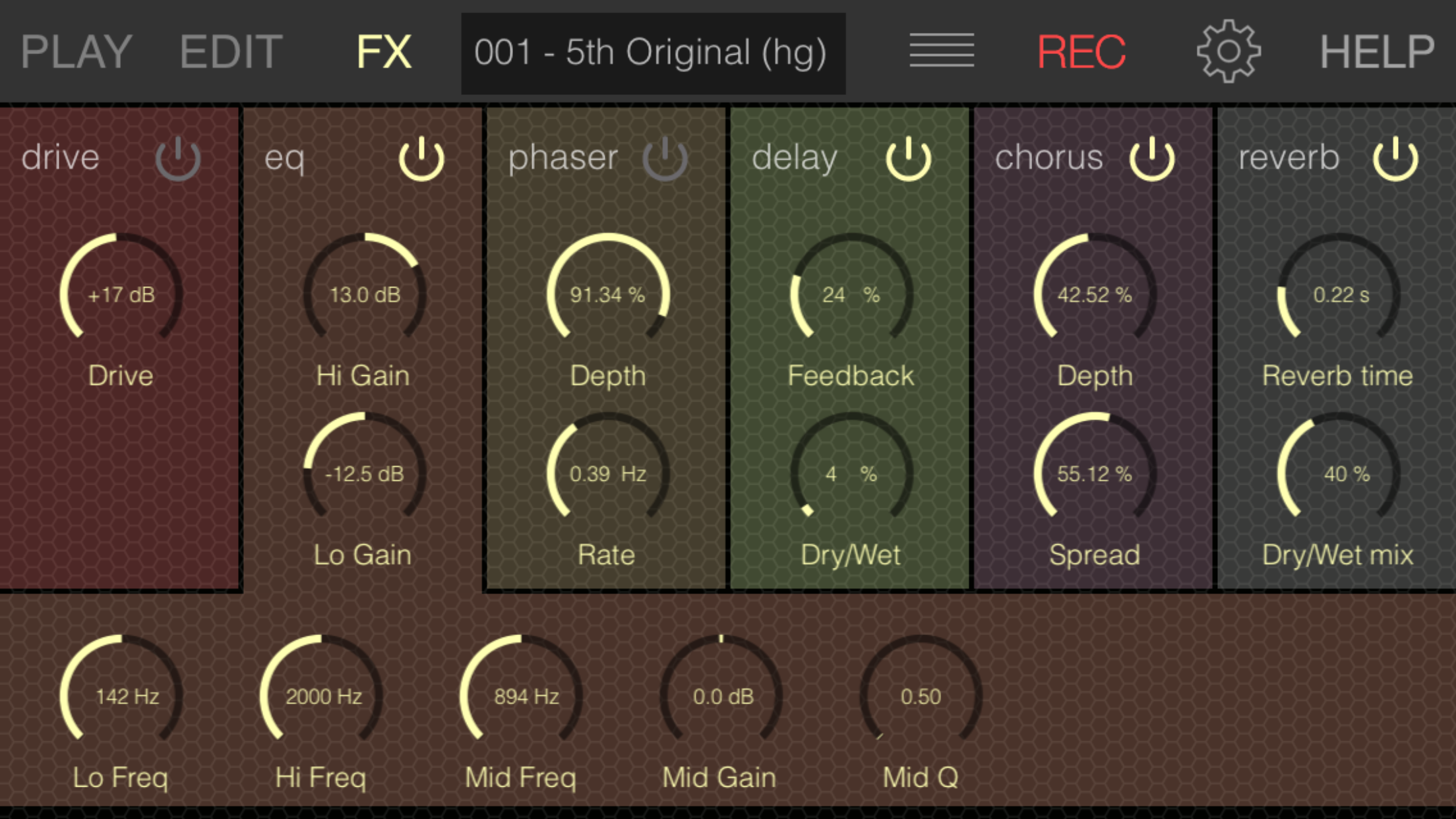This screenshot has height=819, width=1456.
Task: Click the phaser Rate knob
Action: tap(607, 473)
